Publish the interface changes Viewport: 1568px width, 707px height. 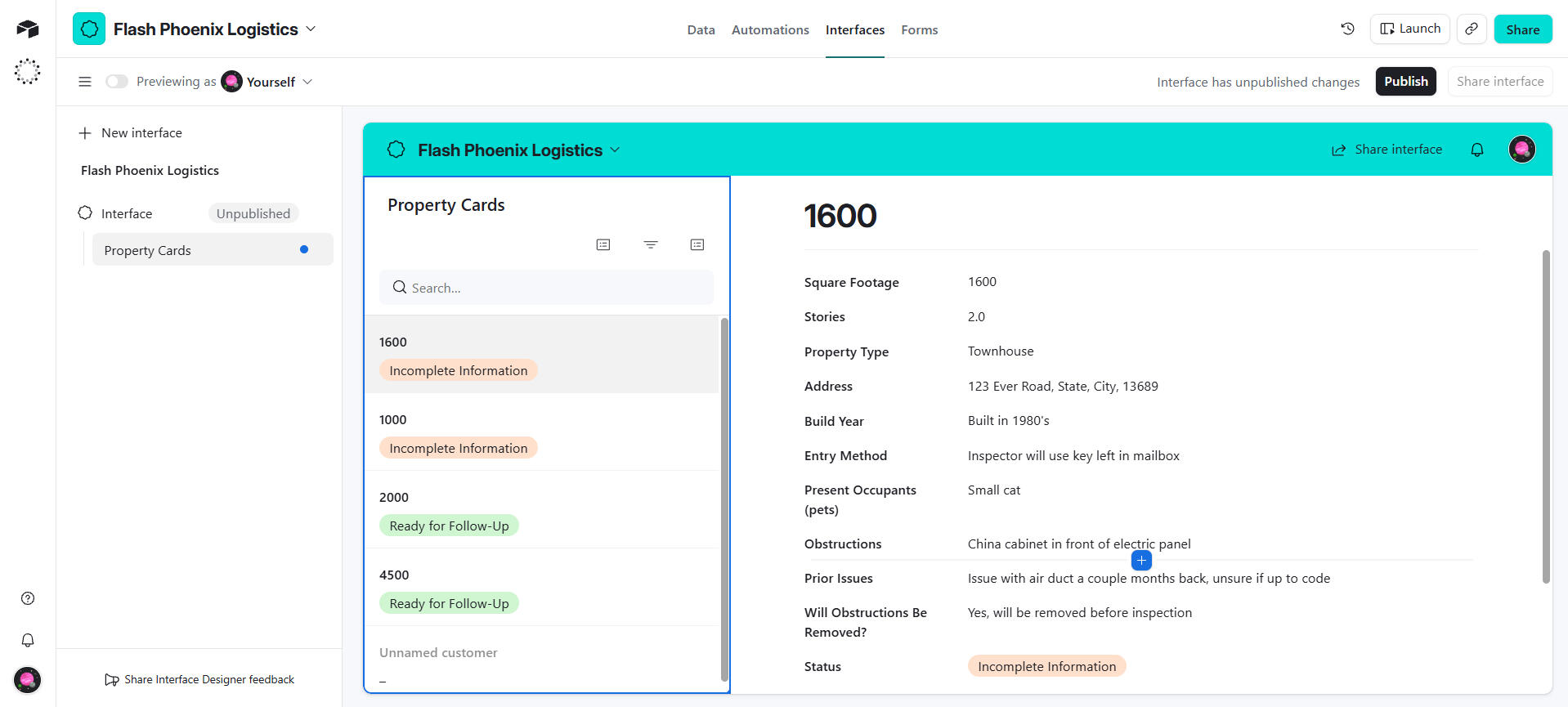[1405, 82]
